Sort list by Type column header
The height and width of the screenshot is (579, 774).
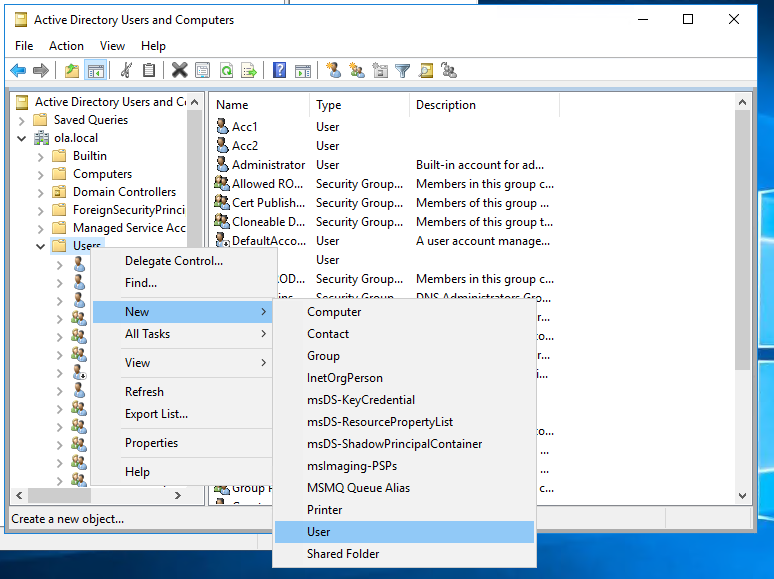click(x=359, y=105)
